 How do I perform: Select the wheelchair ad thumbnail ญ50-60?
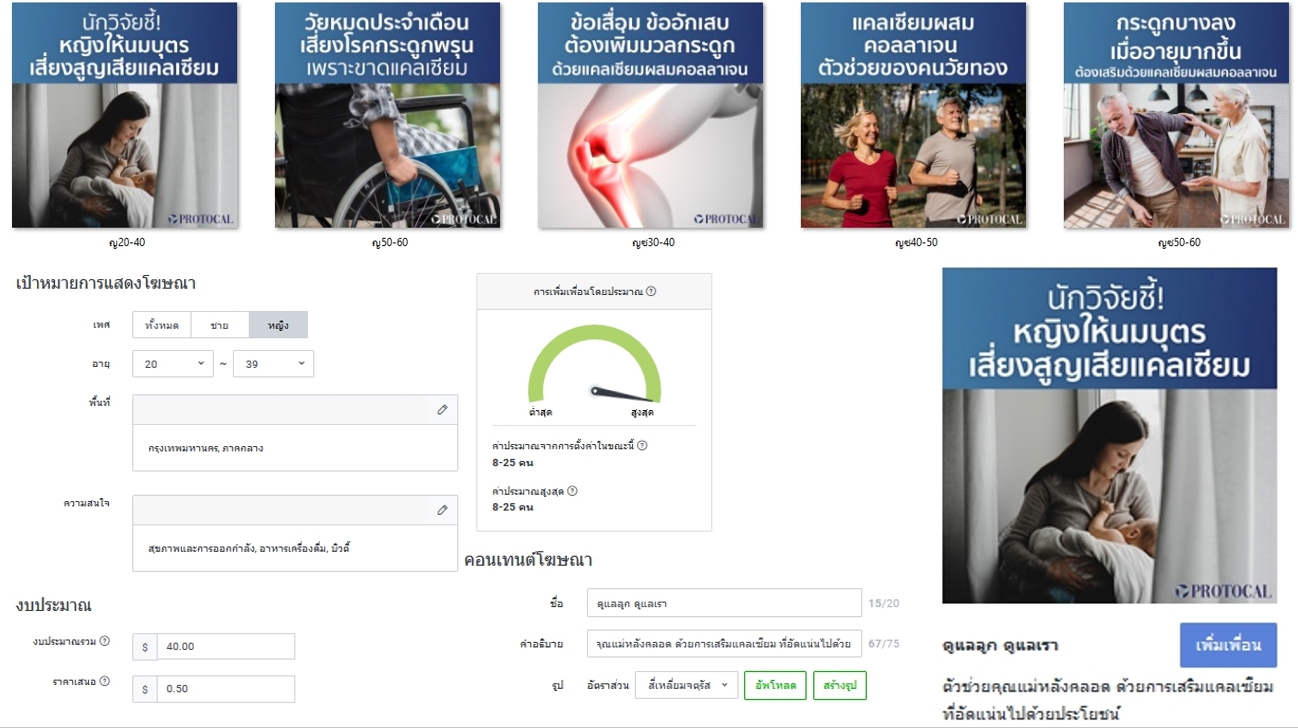pyautogui.click(x=388, y=115)
